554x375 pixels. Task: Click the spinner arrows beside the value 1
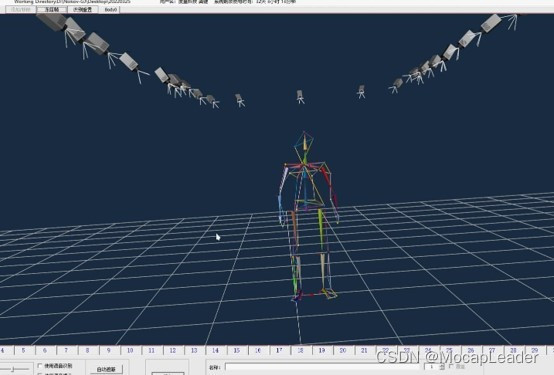click(442, 367)
